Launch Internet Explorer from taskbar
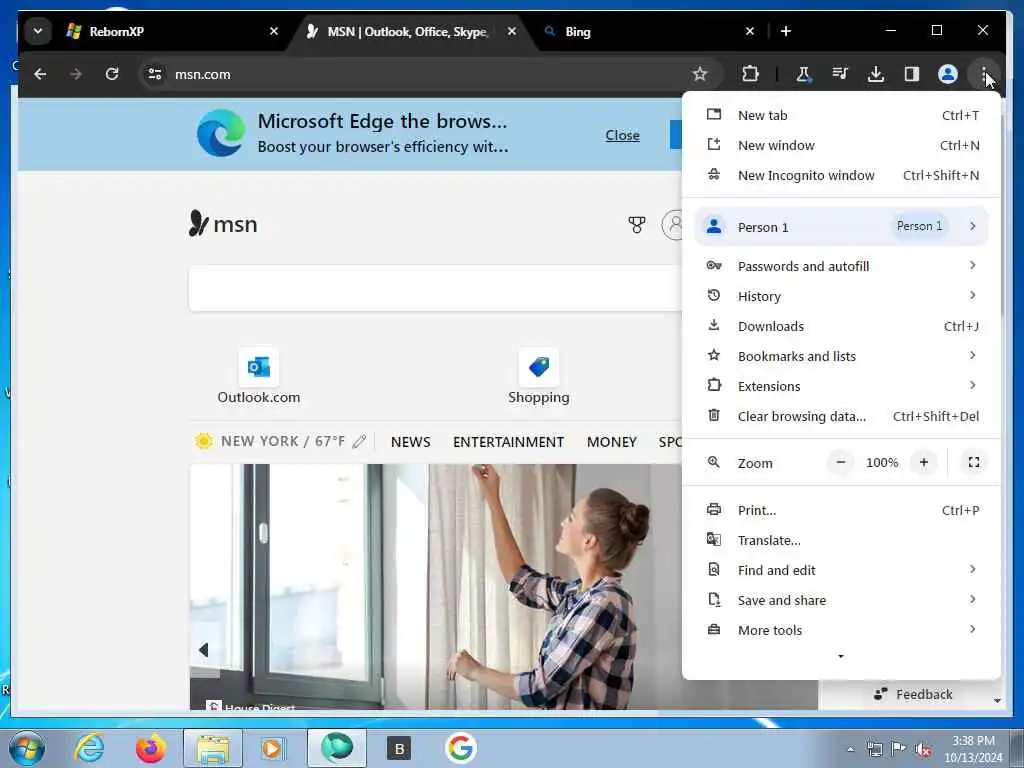Screen dimensions: 1024x768 pyautogui.click(x=89, y=748)
